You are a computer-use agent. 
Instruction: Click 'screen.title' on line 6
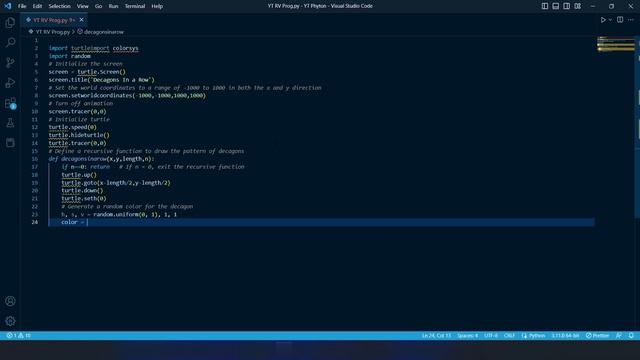pos(68,80)
